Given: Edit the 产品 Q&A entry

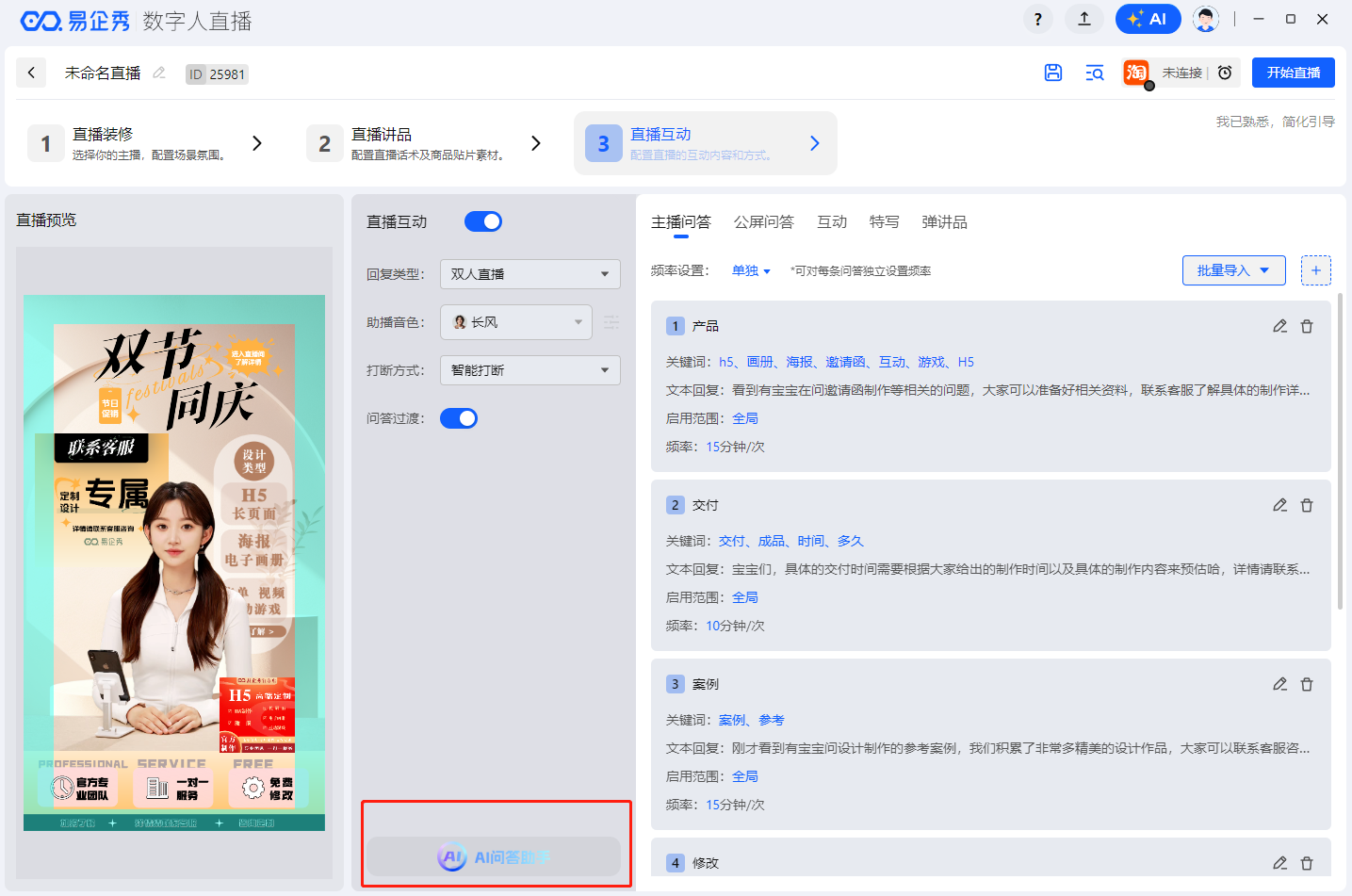Looking at the screenshot, I should [1279, 326].
